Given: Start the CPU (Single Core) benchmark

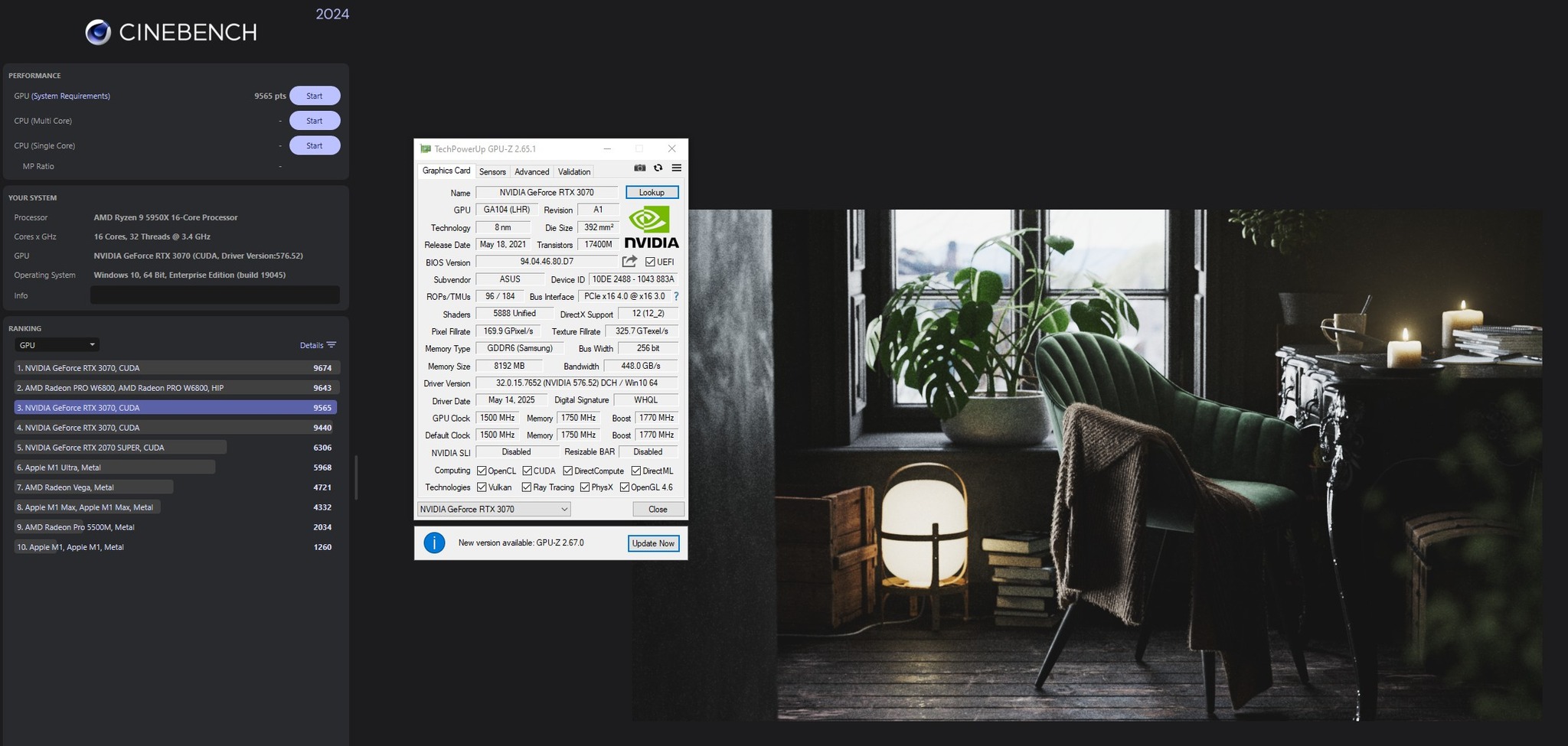Looking at the screenshot, I should [315, 145].
